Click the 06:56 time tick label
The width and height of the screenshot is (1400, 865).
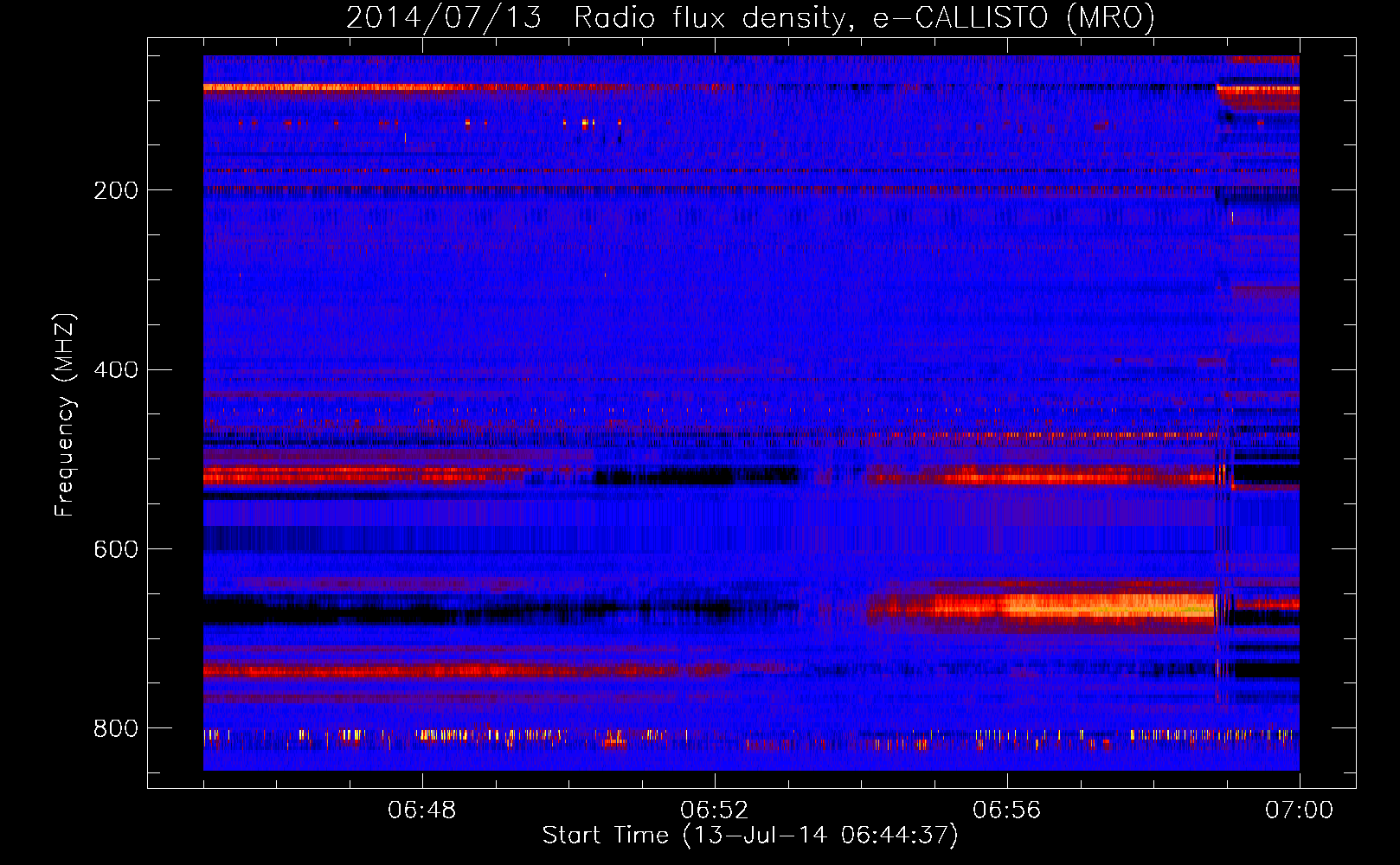pyautogui.click(x=1007, y=811)
